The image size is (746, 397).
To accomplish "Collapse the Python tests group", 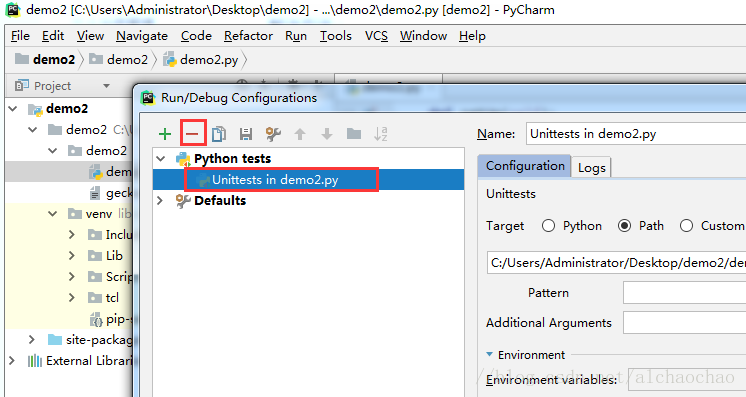I will point(161,159).
